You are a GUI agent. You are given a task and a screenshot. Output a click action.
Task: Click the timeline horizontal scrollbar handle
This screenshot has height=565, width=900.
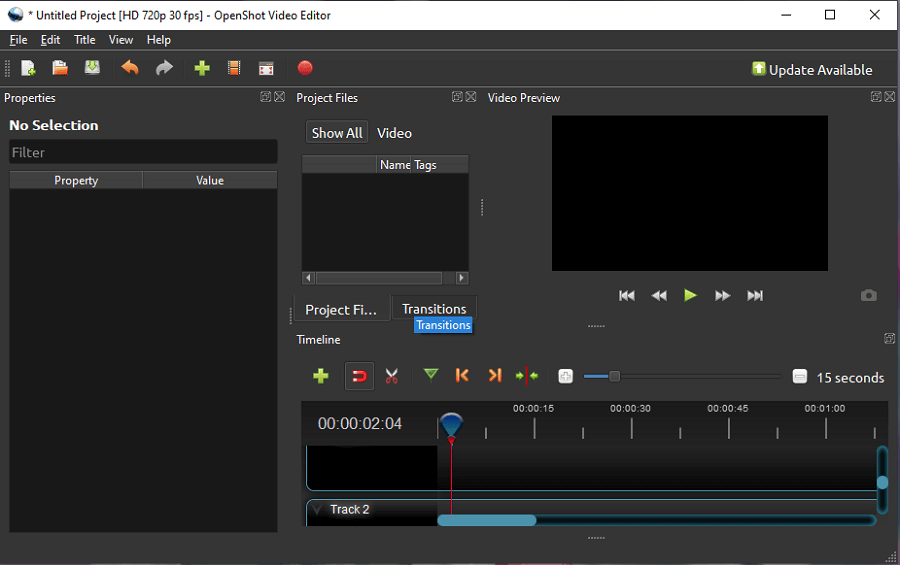point(487,520)
